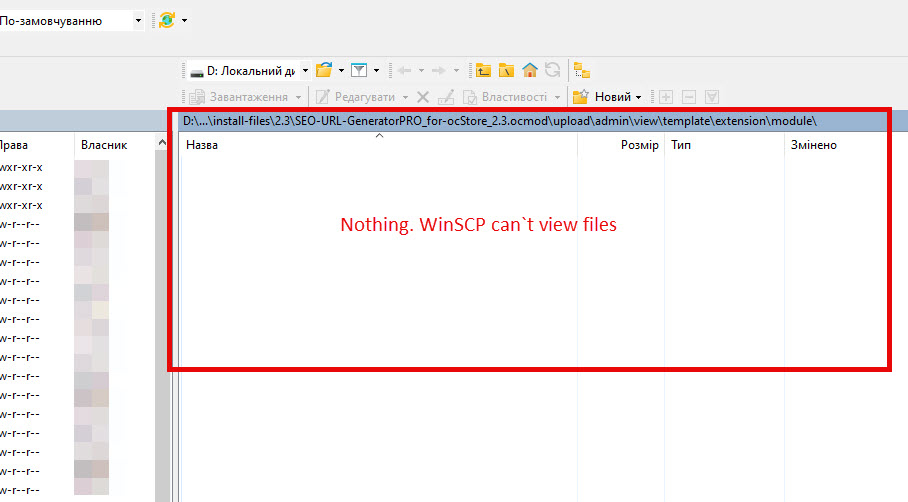Click the directory tree icon
This screenshot has width=908, height=502.
point(582,70)
